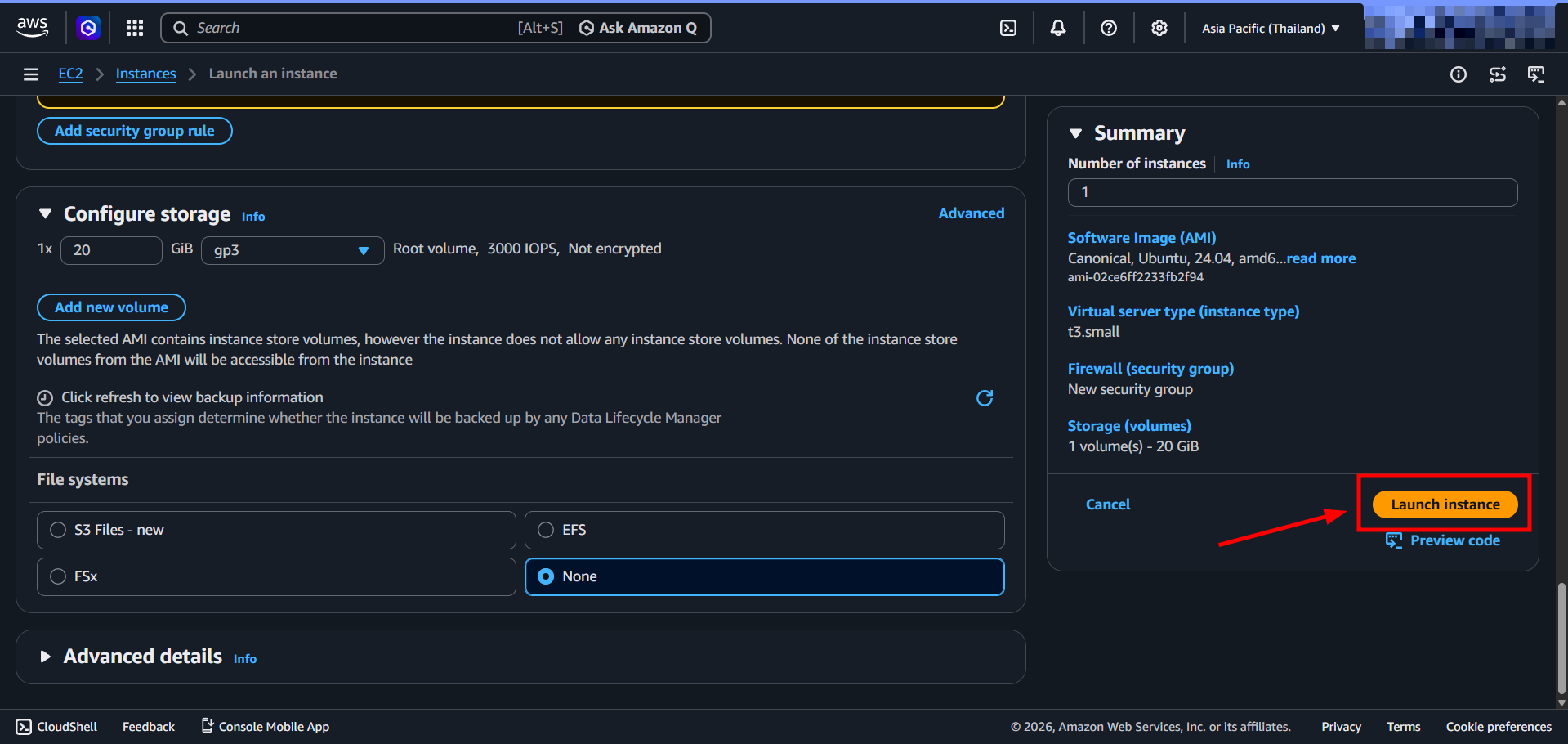Refresh backup information with the refresh icon
This screenshot has height=744, width=1568.
tap(985, 398)
